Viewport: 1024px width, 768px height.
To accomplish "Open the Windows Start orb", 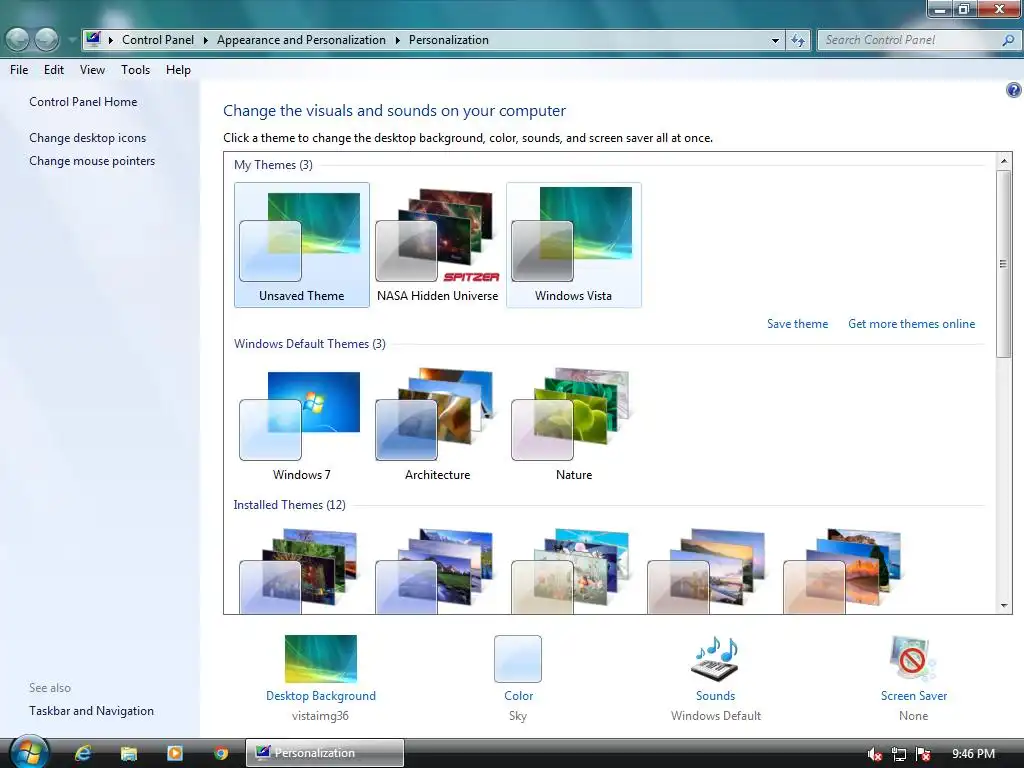I will pos(29,752).
